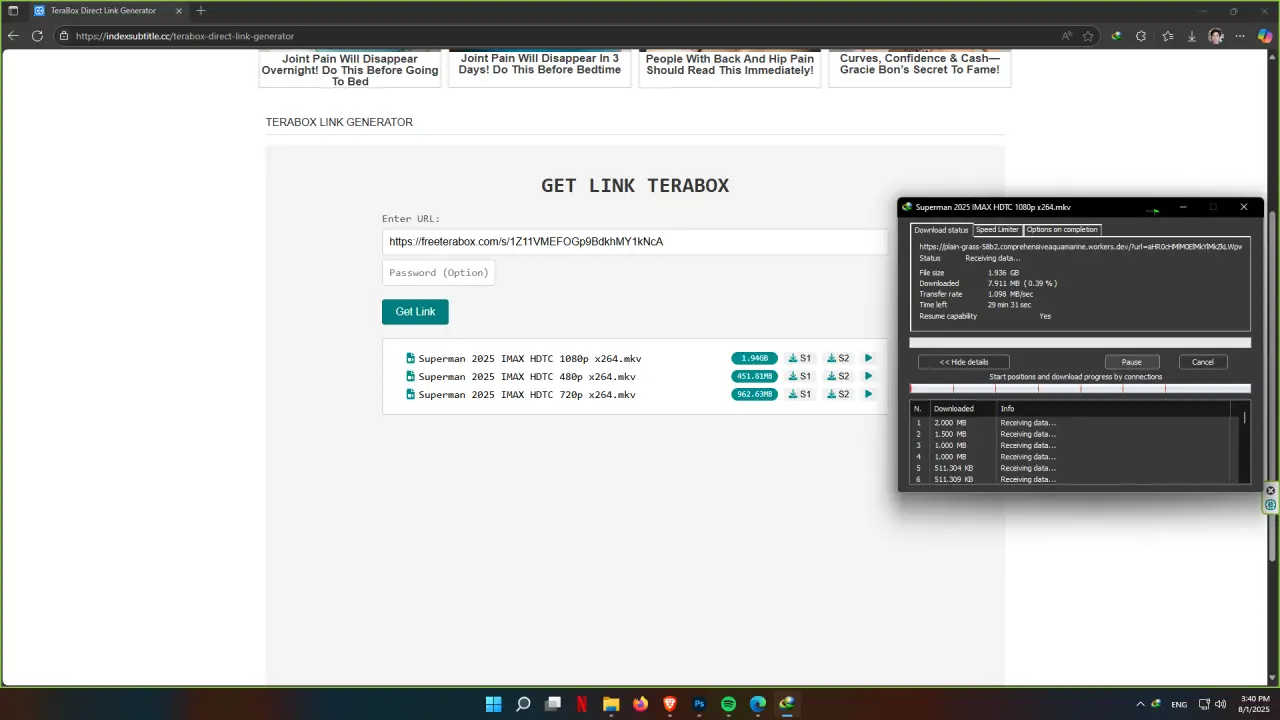
Task: Cancel the download in progress
Action: click(x=1203, y=362)
